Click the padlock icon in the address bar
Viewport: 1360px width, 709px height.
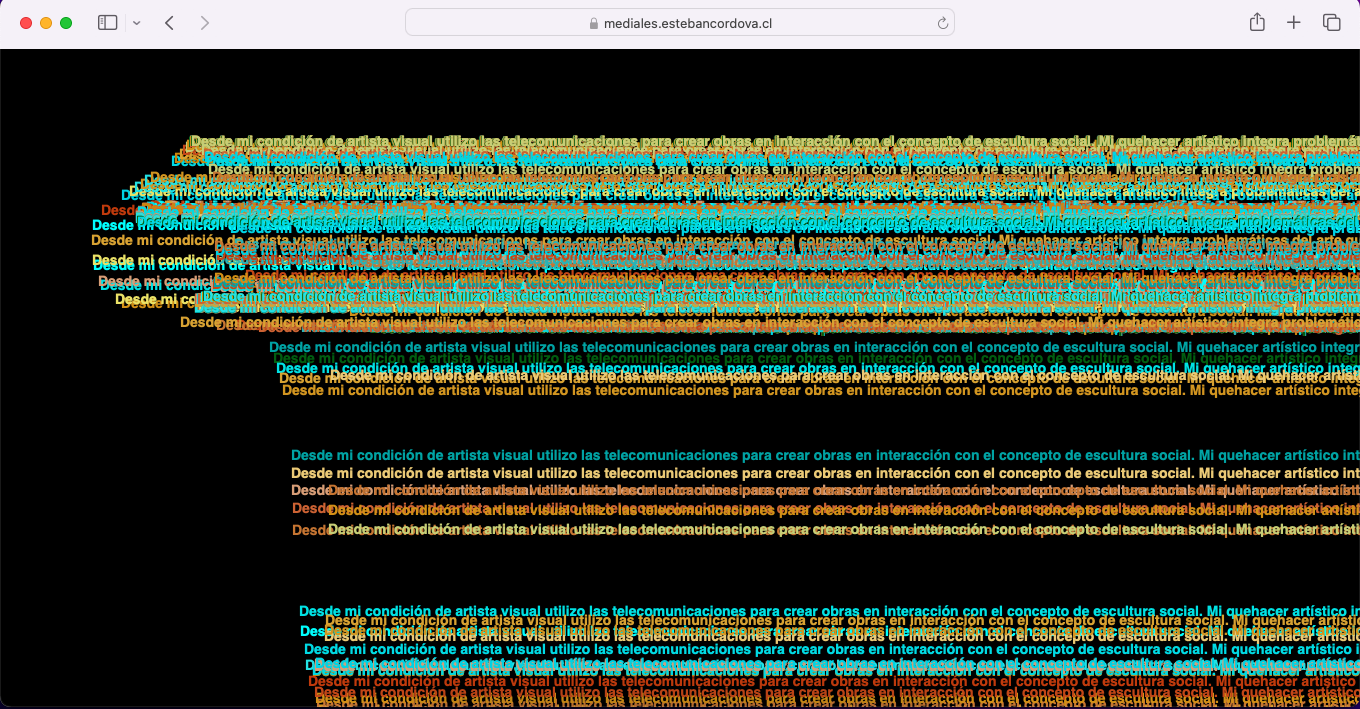point(594,23)
